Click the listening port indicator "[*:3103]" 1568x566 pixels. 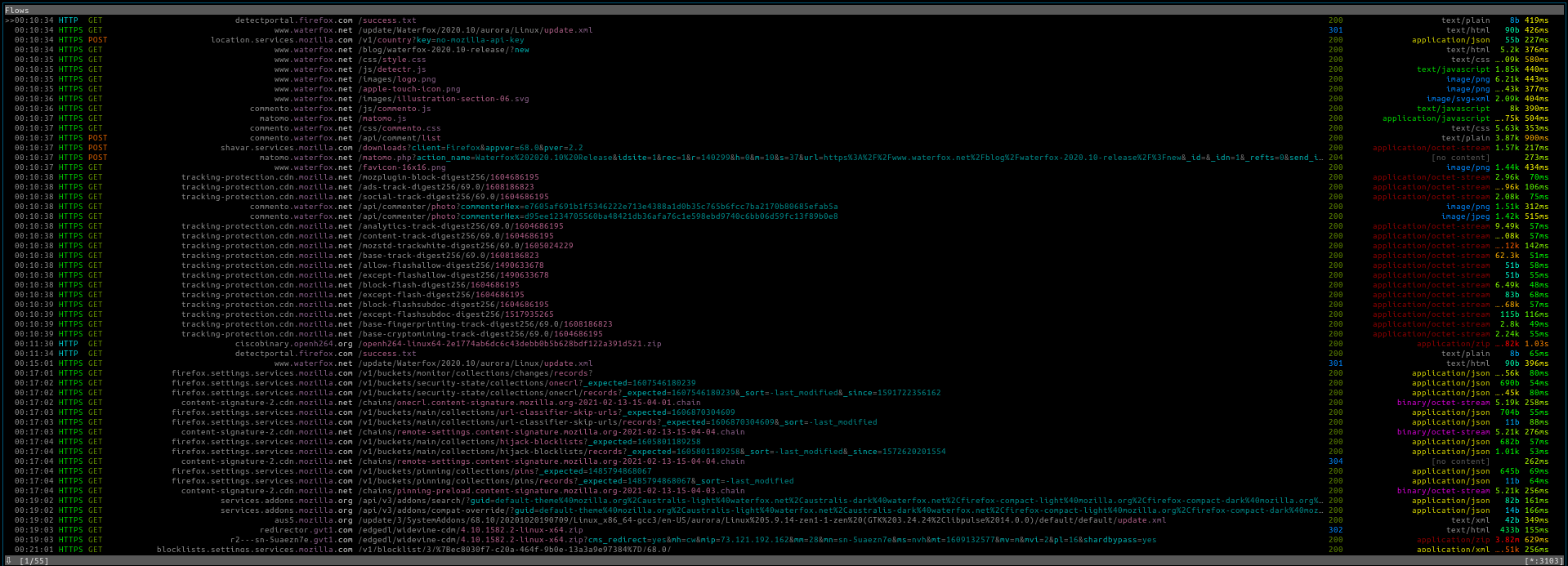point(1543,561)
